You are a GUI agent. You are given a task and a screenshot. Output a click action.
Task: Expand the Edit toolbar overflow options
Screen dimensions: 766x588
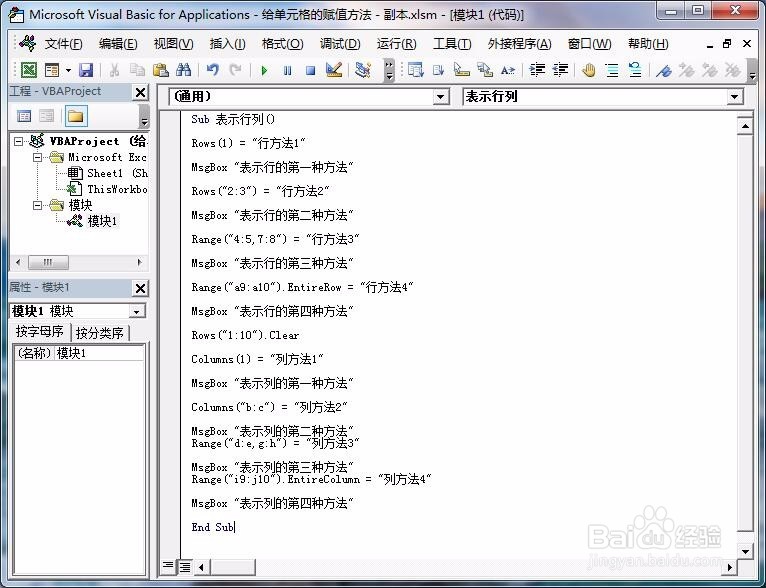pos(752,70)
